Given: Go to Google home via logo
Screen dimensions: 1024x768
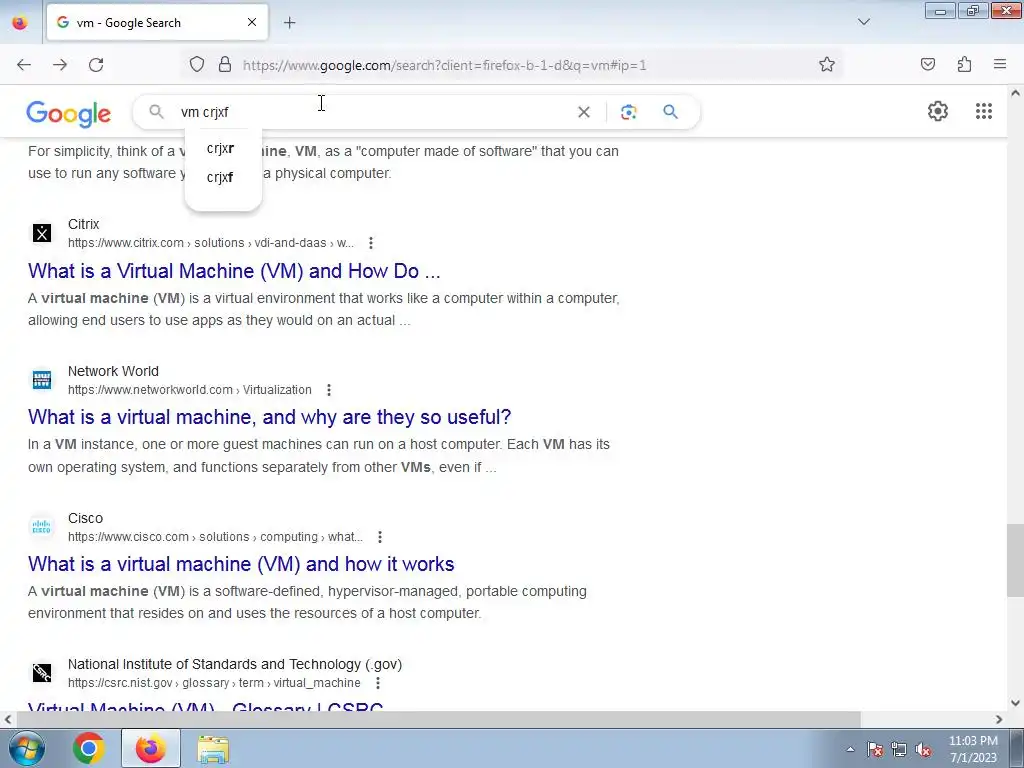Looking at the screenshot, I should [x=69, y=114].
